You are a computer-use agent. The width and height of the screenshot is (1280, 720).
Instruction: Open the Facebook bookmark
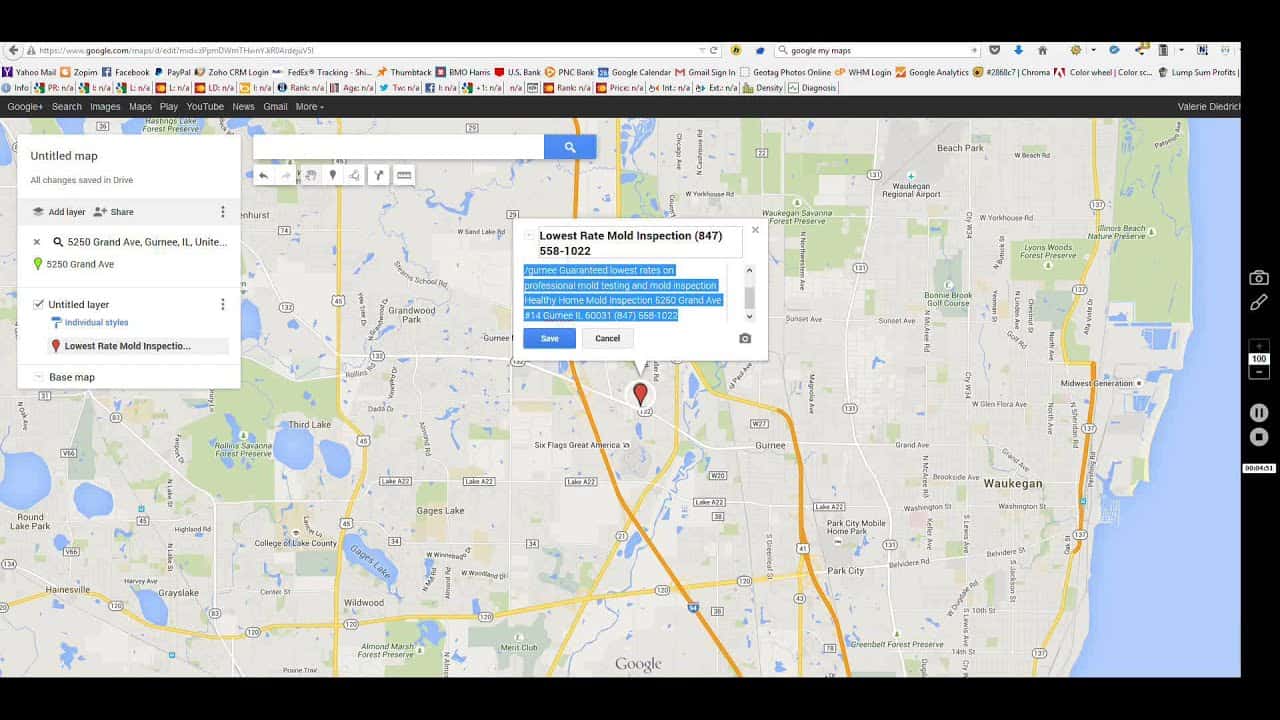125,72
